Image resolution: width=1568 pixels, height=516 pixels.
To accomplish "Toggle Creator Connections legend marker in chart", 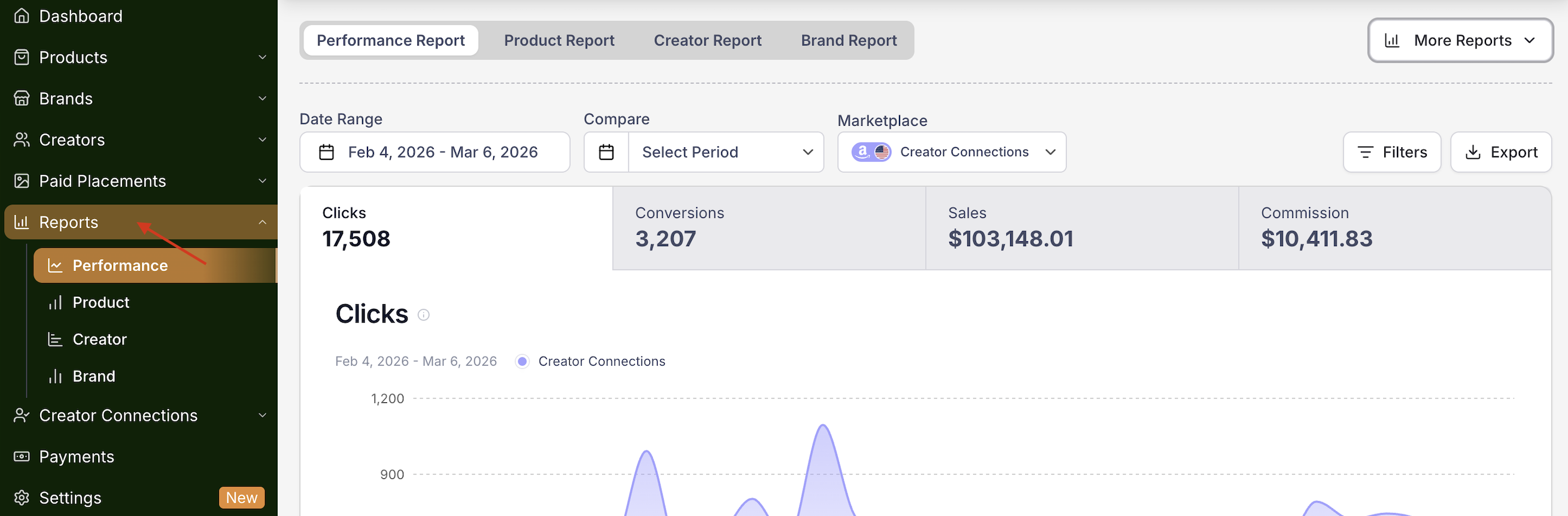I will tap(522, 362).
